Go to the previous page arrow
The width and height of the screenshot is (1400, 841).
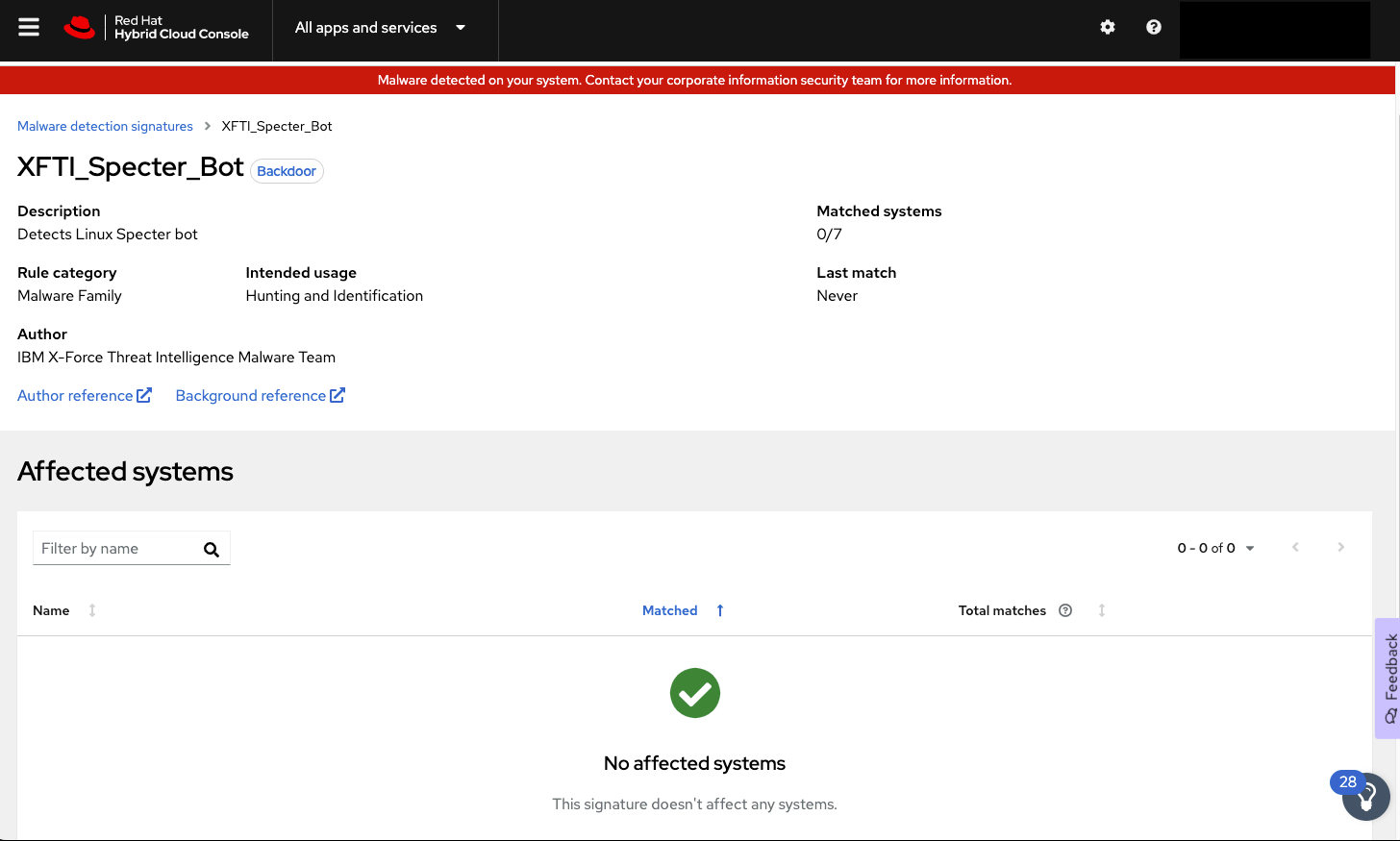pyautogui.click(x=1295, y=547)
